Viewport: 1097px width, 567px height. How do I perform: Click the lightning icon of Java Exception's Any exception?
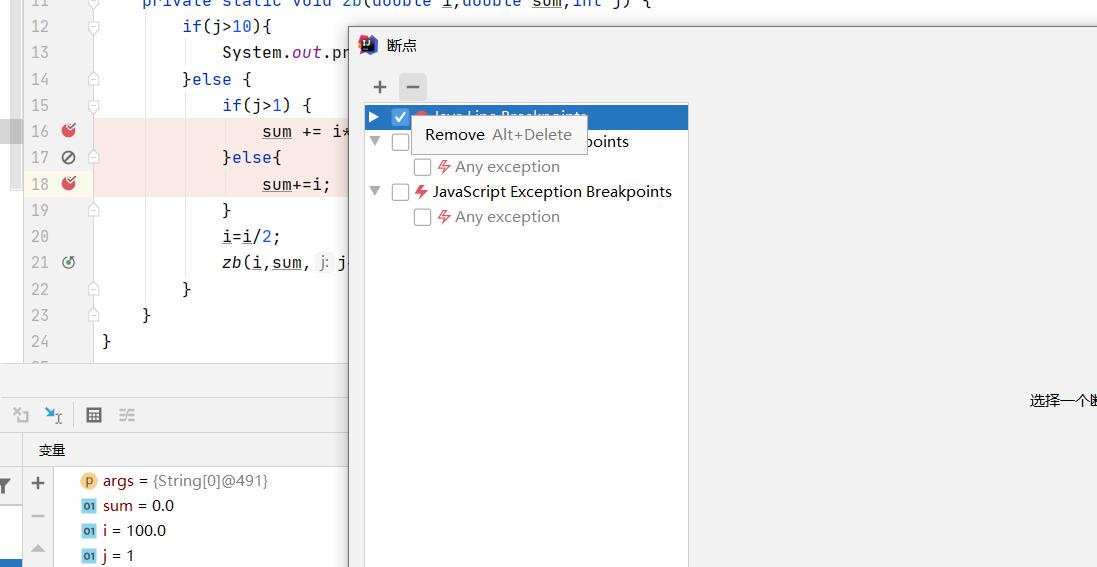click(444, 167)
